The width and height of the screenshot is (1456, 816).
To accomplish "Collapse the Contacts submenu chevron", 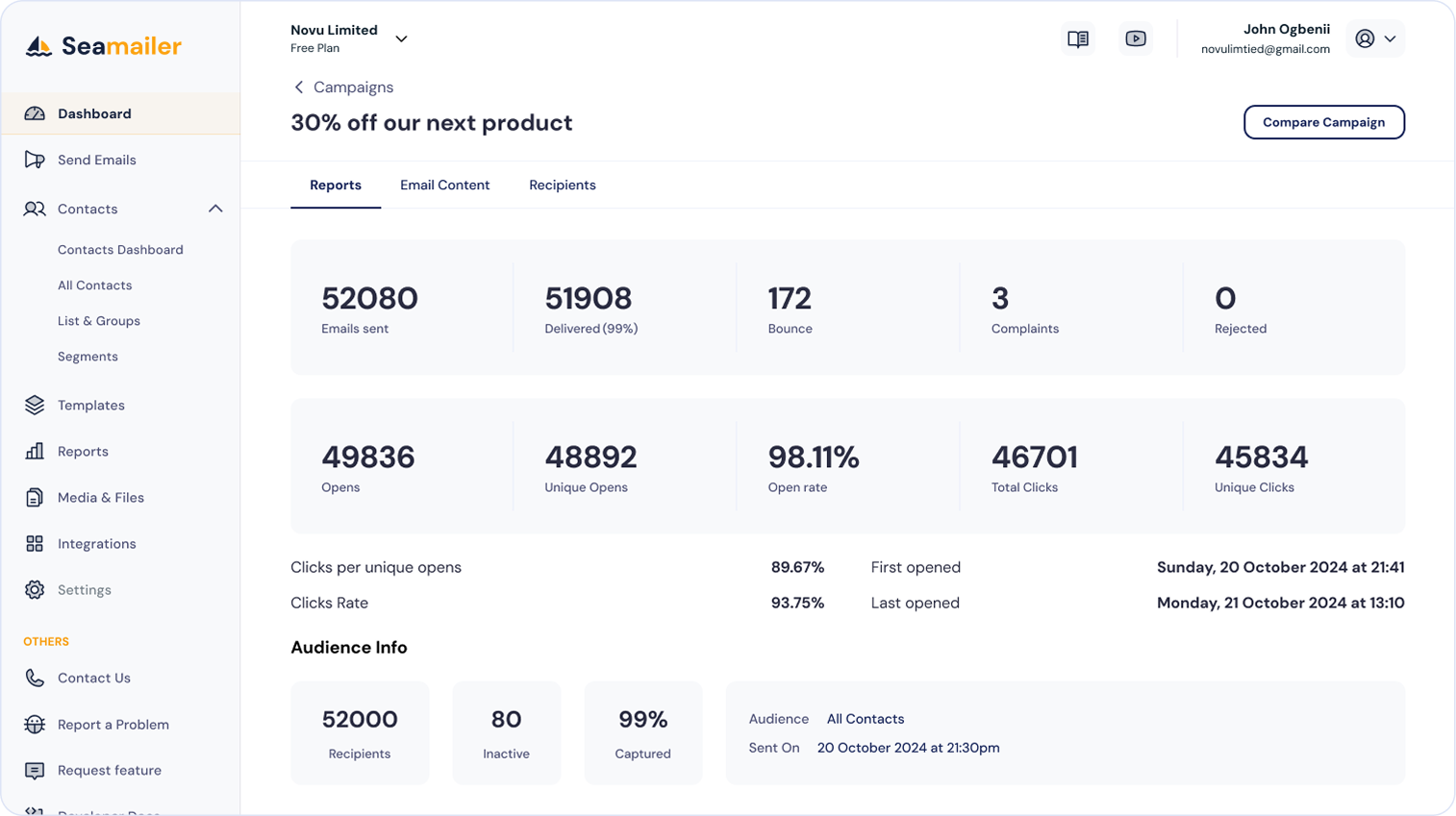I will pyautogui.click(x=215, y=209).
